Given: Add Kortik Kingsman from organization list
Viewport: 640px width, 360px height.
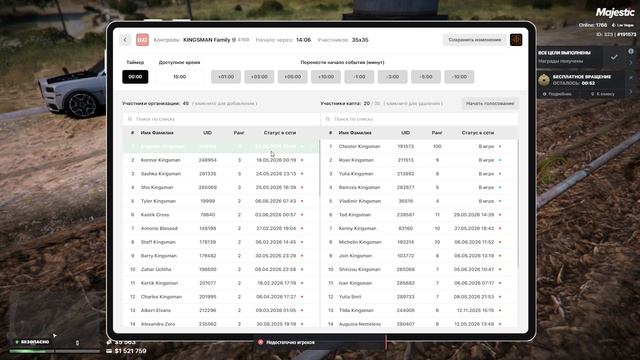Looking at the screenshot, I should pyautogui.click(x=221, y=283).
